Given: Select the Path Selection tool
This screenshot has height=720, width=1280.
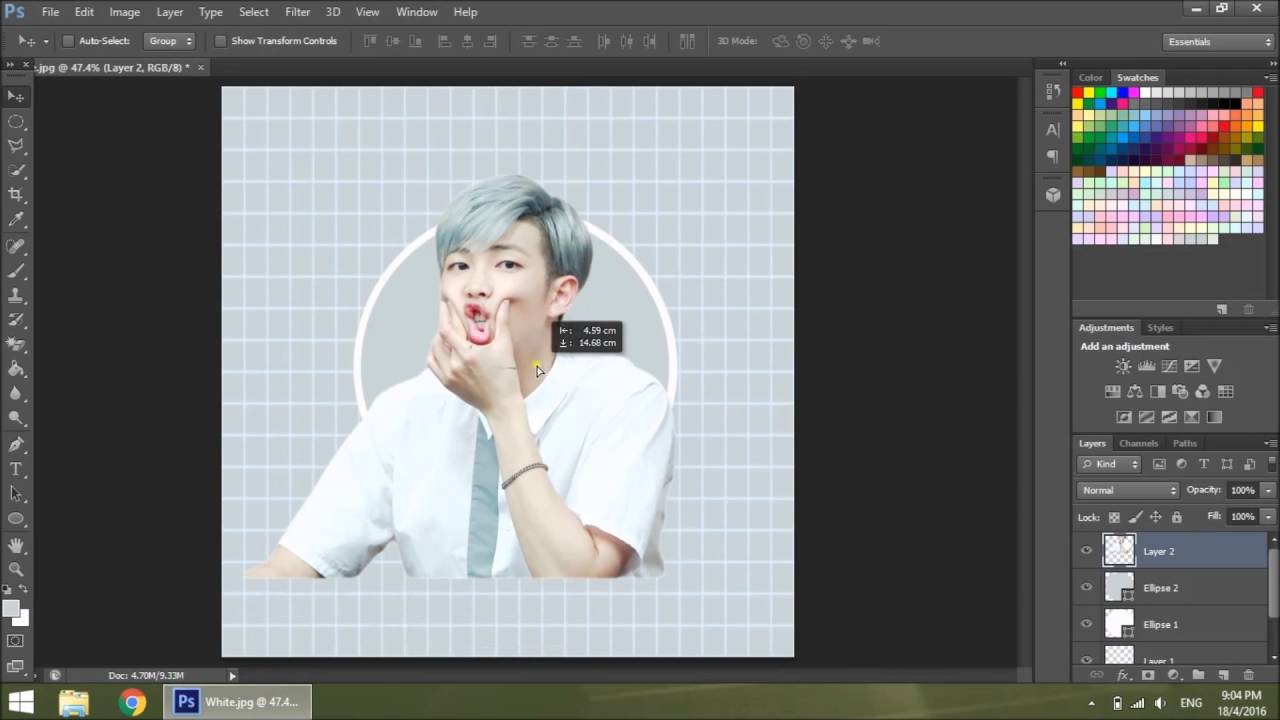Looking at the screenshot, I should [16, 494].
